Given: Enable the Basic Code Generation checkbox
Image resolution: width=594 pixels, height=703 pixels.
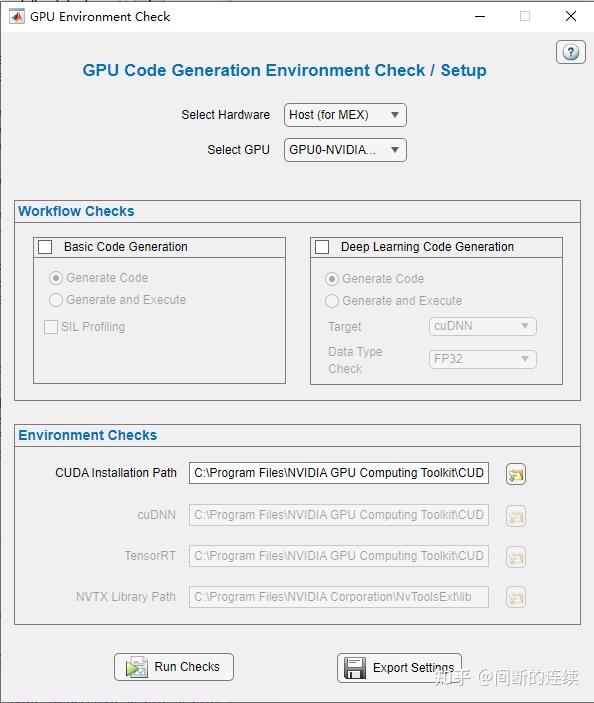Looking at the screenshot, I should pyautogui.click(x=45, y=247).
